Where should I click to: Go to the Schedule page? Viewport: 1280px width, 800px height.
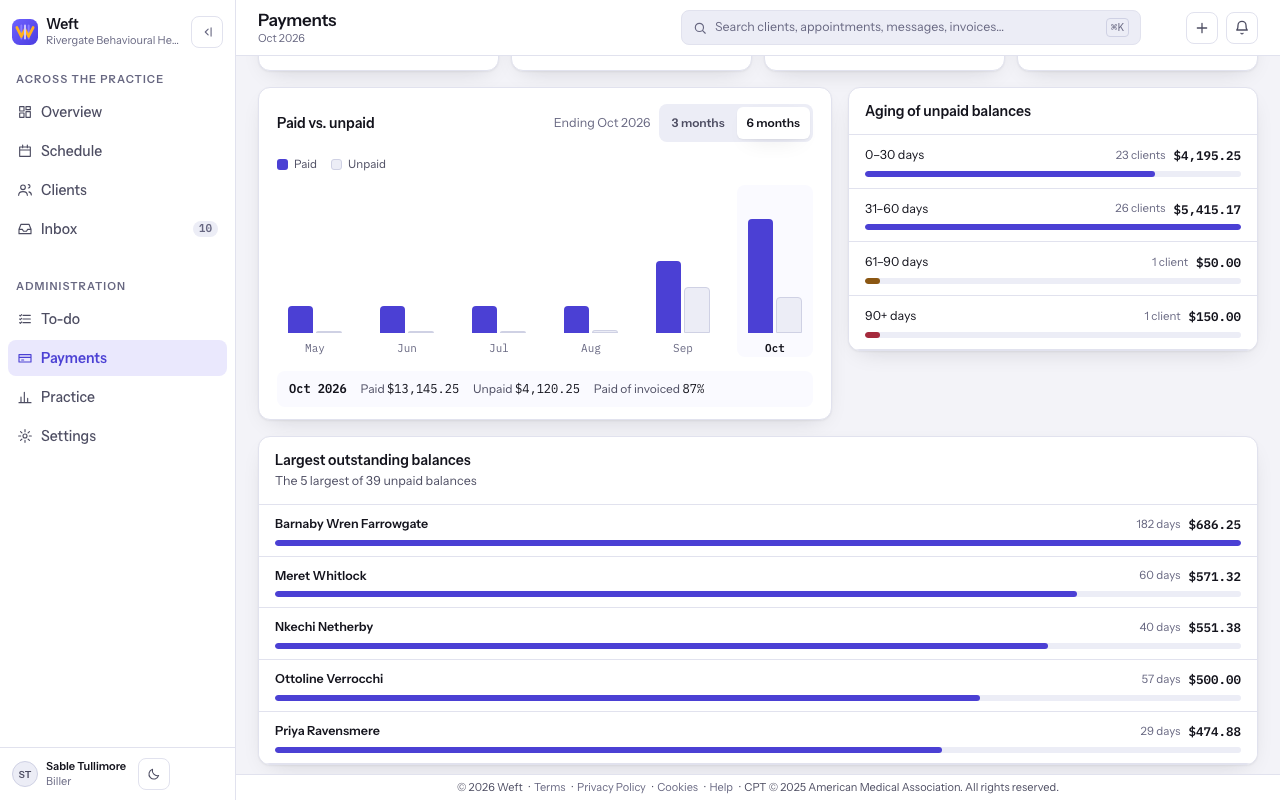117,151
